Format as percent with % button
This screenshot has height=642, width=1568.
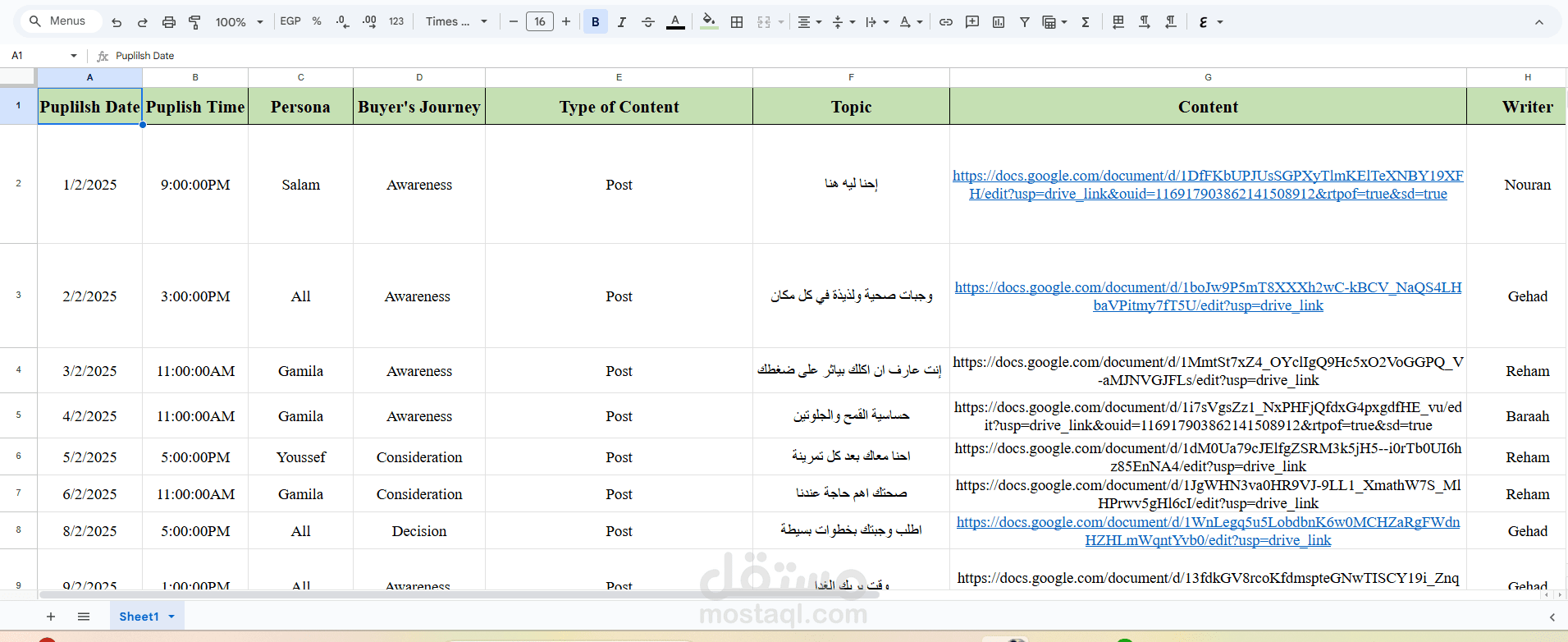click(317, 21)
